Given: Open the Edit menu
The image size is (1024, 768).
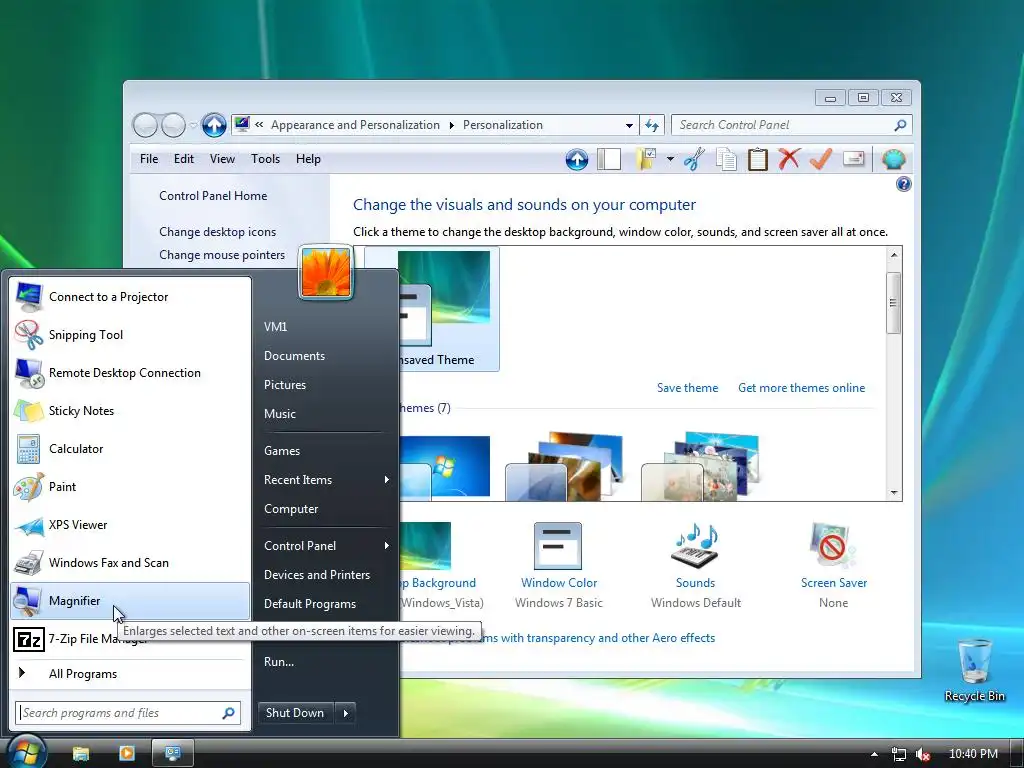Looking at the screenshot, I should 184,159.
